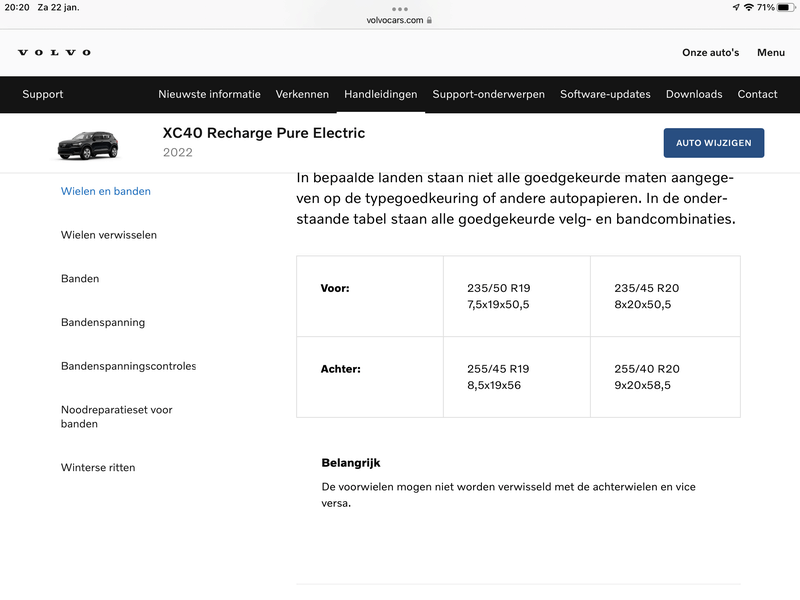The image size is (800, 600).
Task: Select Wielen verwisselen in the sidebar
Action: (x=109, y=235)
